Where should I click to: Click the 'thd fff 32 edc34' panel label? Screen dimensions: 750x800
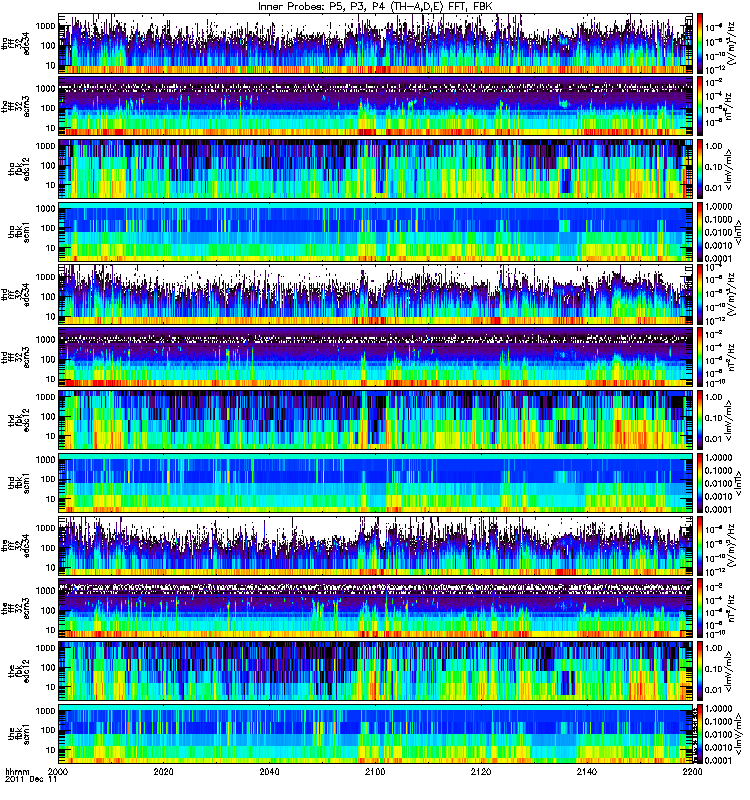click(x=15, y=295)
